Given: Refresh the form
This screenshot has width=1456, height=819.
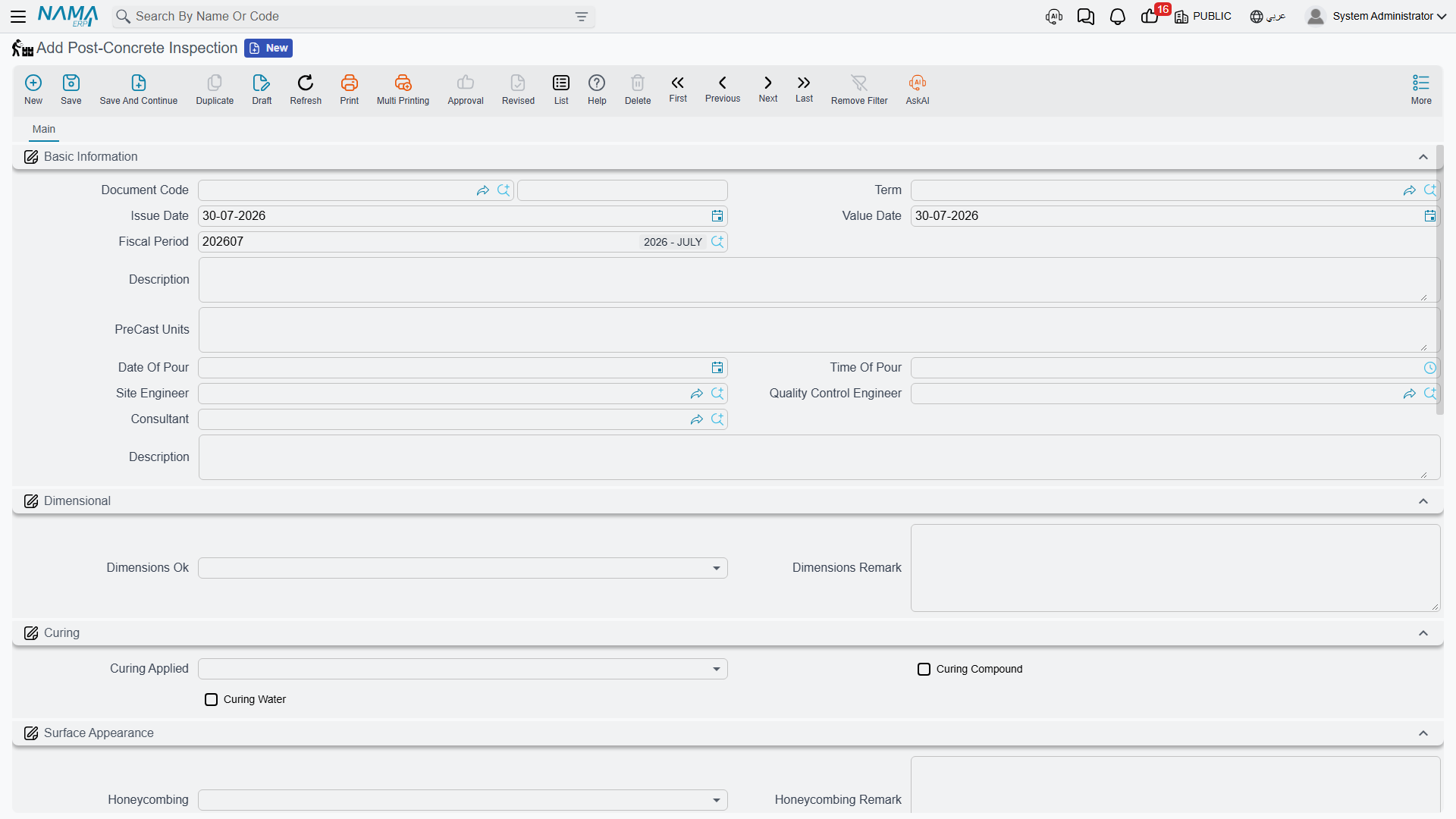Looking at the screenshot, I should 306,89.
